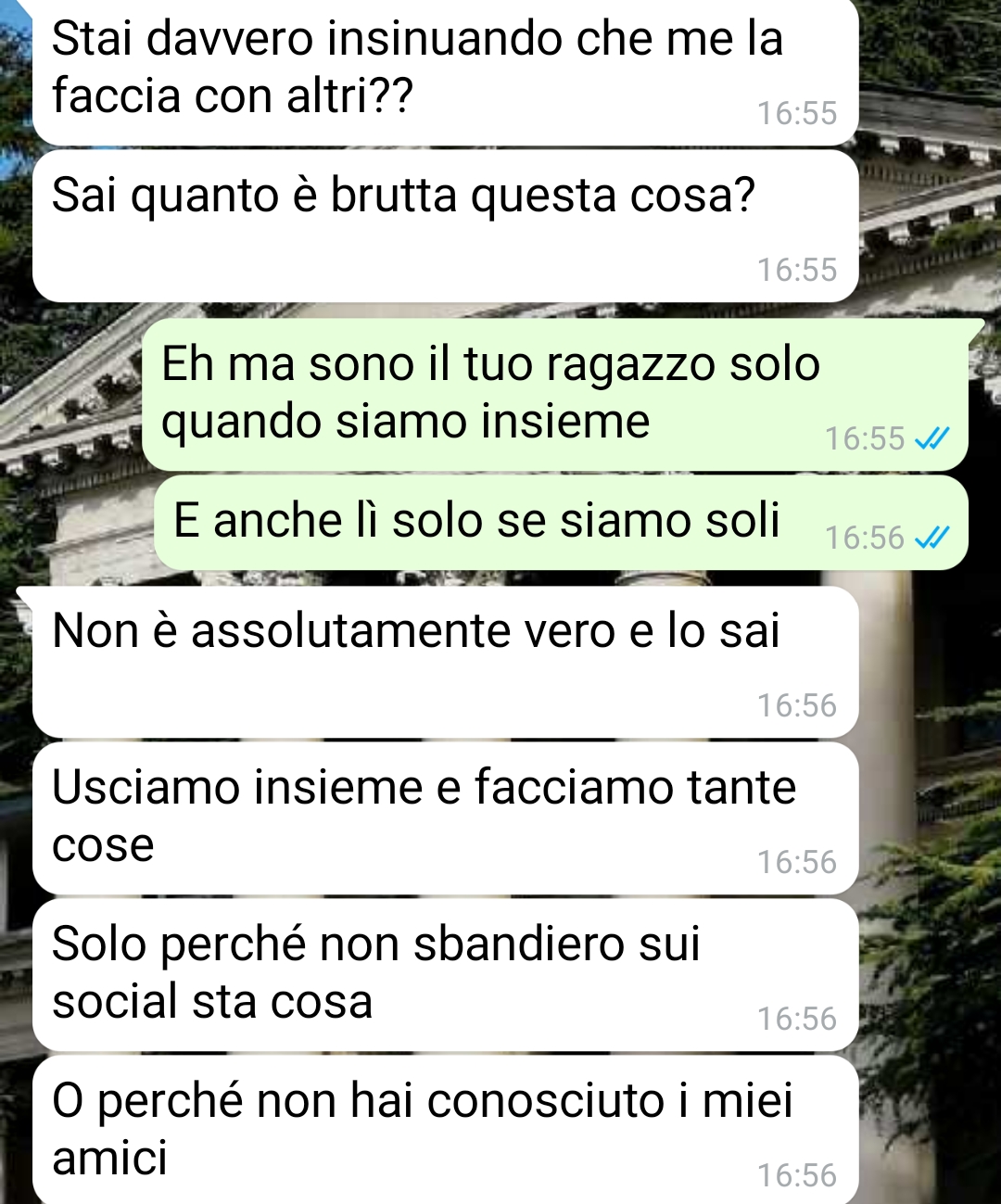Image resolution: width=1001 pixels, height=1204 pixels.
Task: Select message 'Stai davvero insinuando che me la faccia'
Action: pos(446,72)
